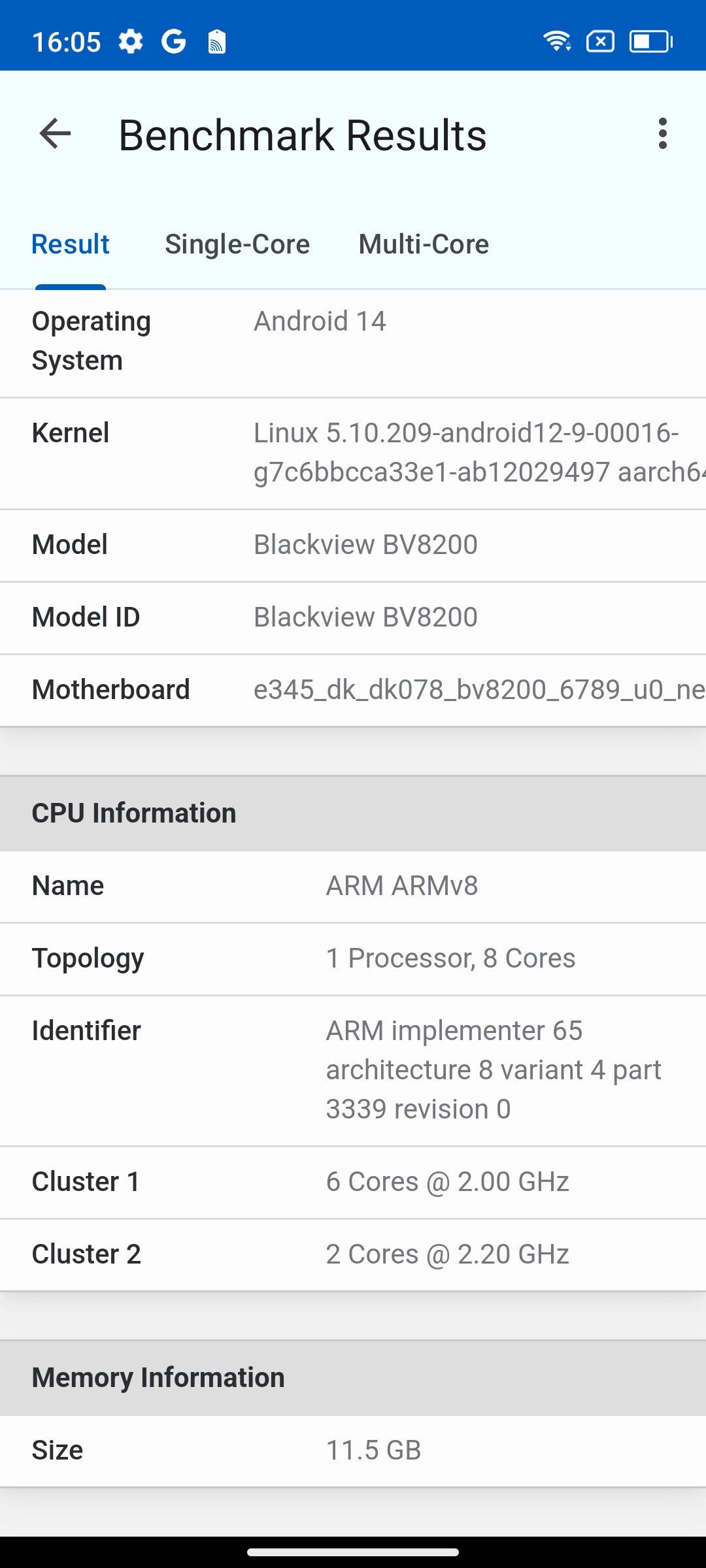Tap the Motherboard row value
Viewport: 706px width, 1568px height.
(479, 690)
